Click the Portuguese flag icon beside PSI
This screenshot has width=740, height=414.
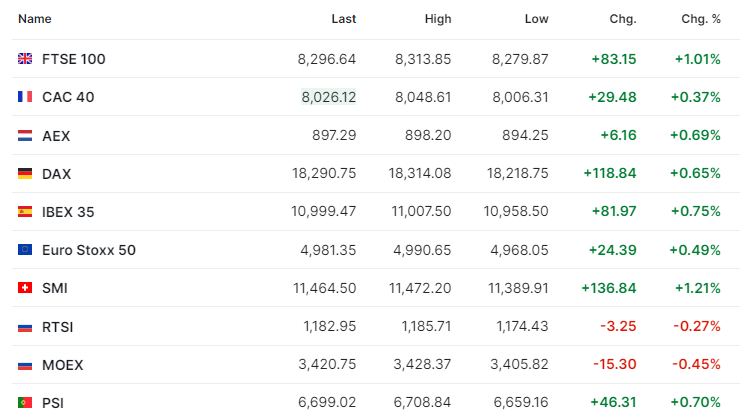pos(25,403)
